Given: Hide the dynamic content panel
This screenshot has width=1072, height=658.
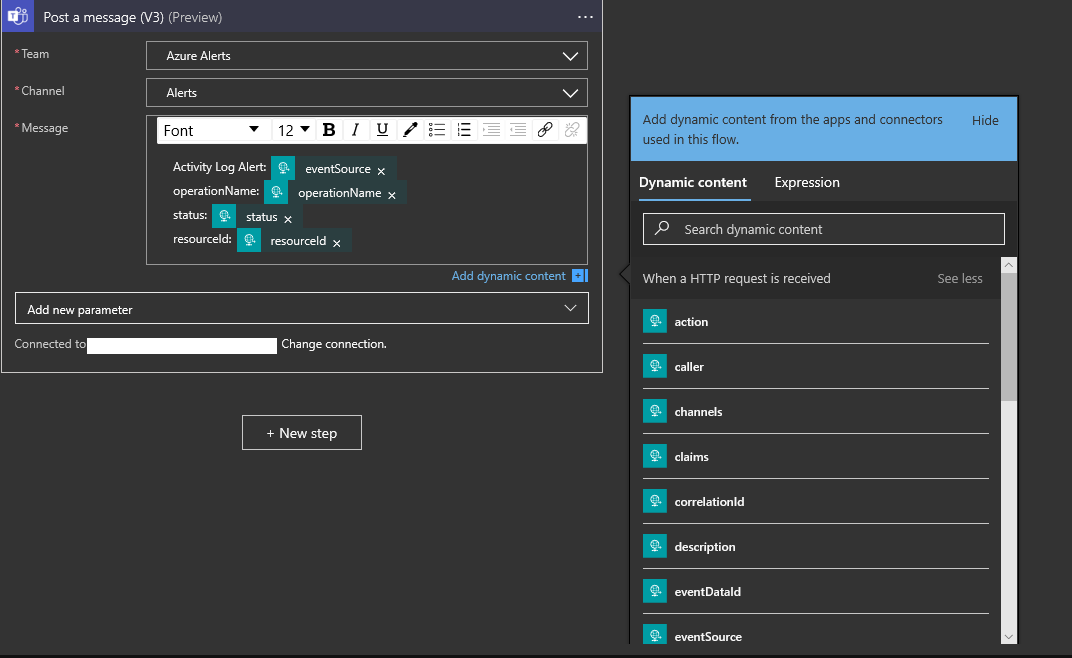Looking at the screenshot, I should [x=985, y=120].
